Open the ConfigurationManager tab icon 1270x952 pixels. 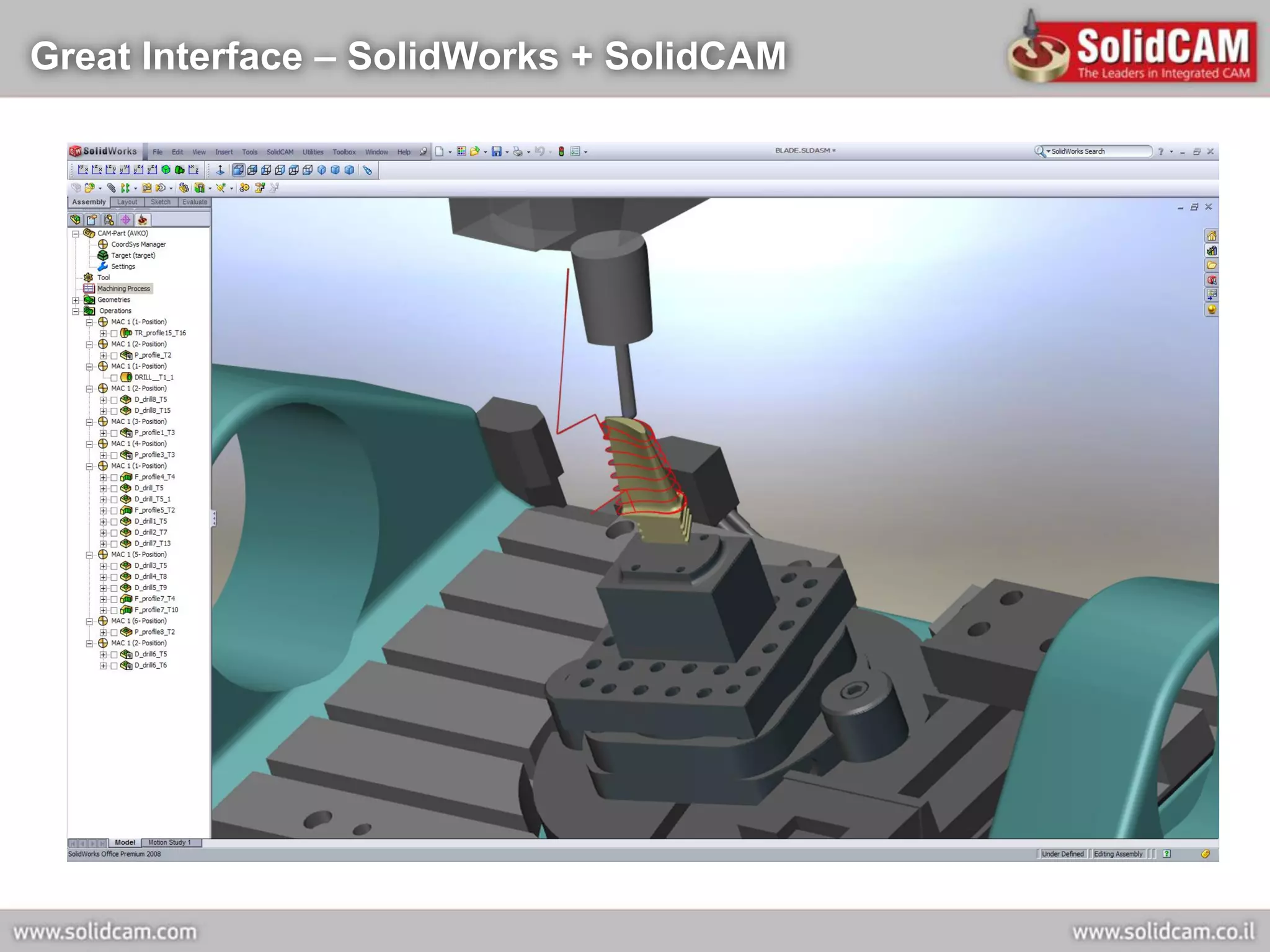(109, 219)
